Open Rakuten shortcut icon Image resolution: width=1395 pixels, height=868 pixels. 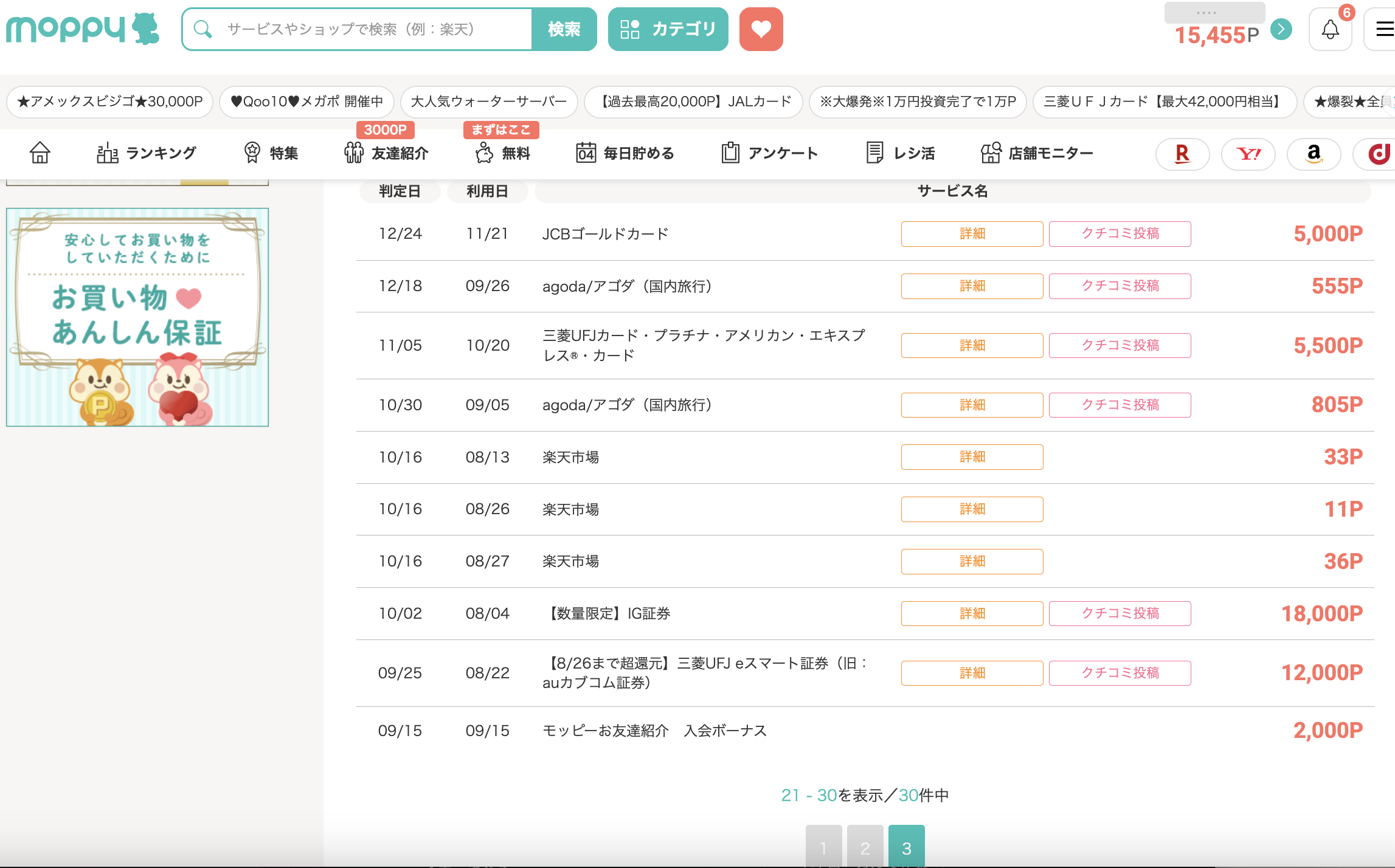pos(1182,154)
